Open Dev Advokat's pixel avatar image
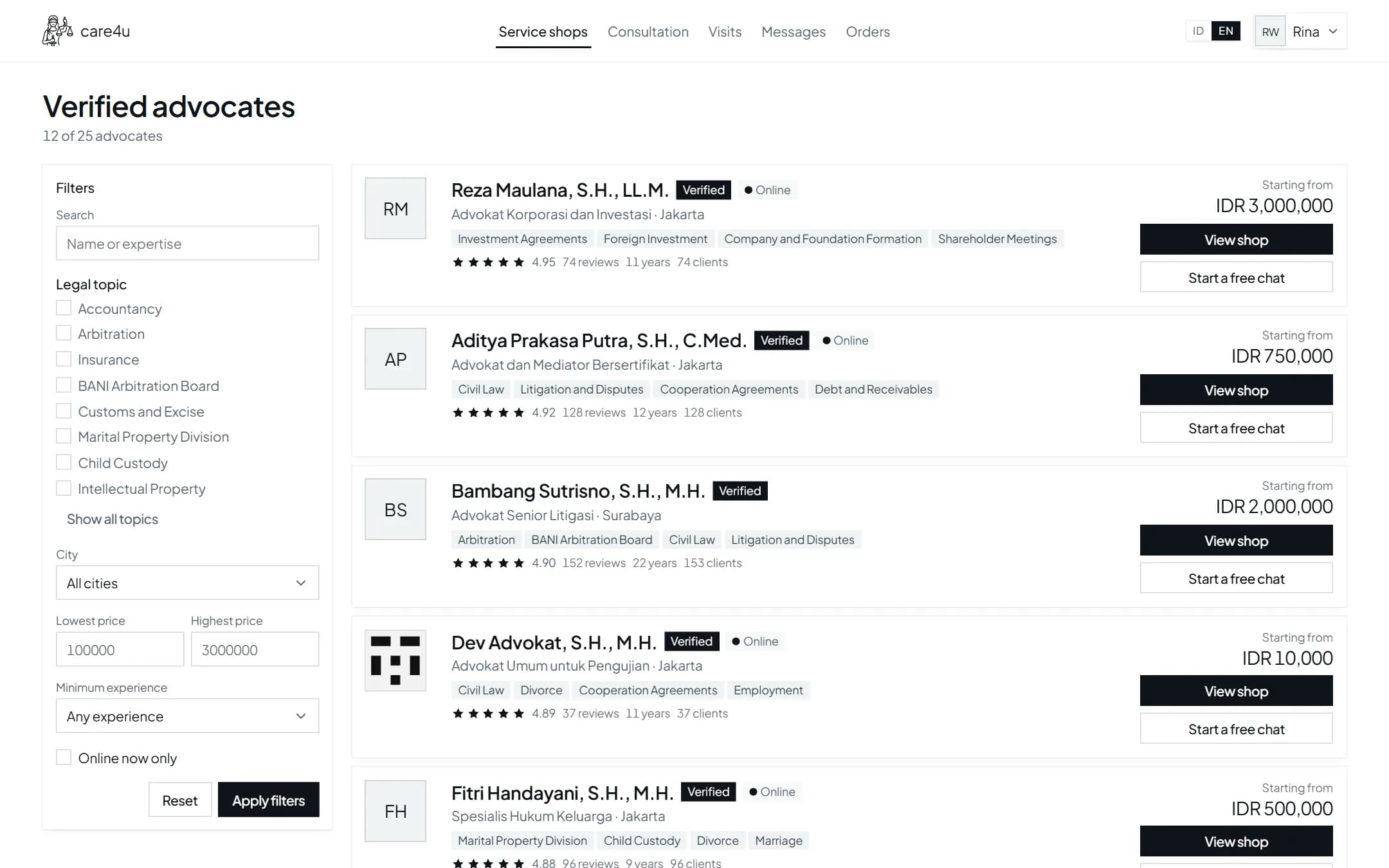 (x=395, y=660)
